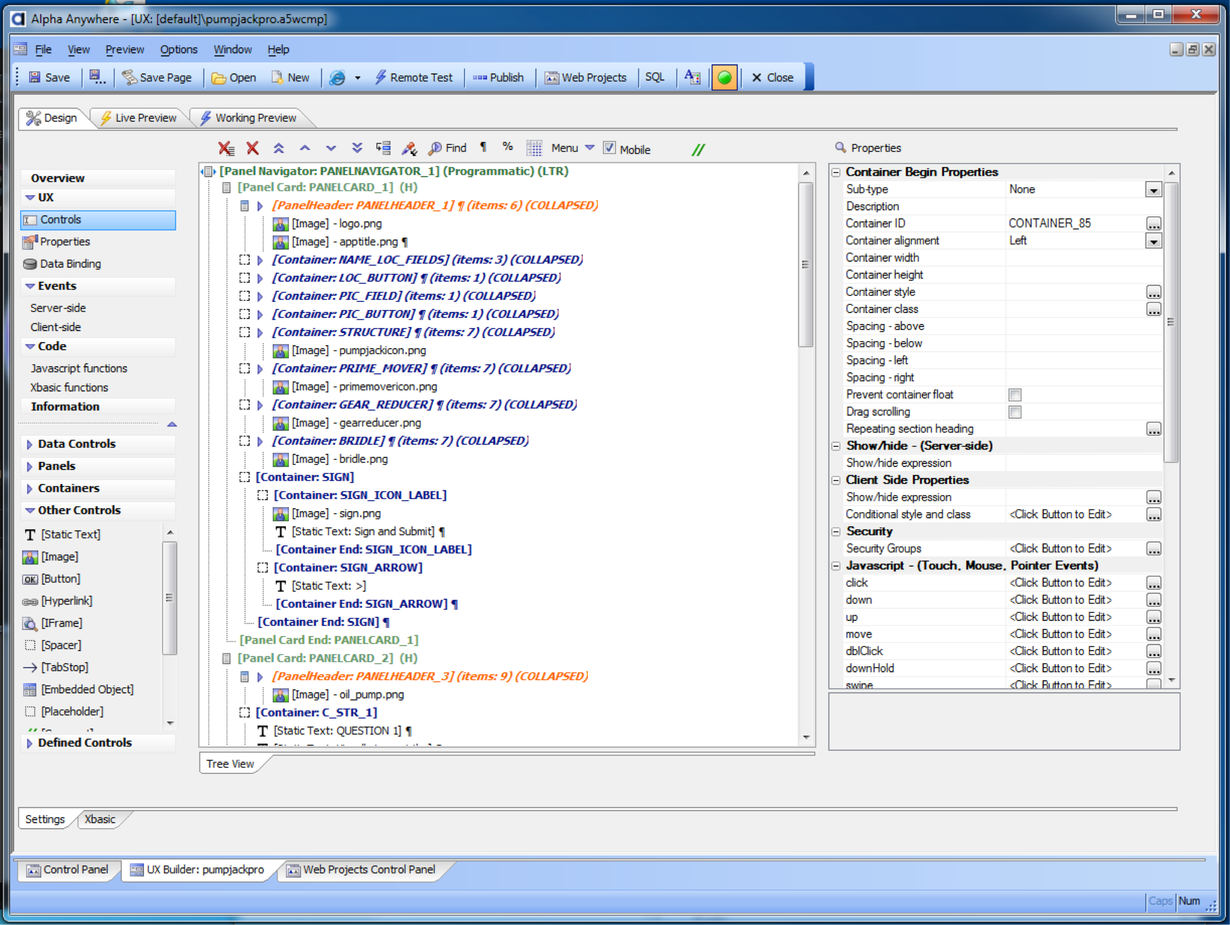Image resolution: width=1230 pixels, height=925 pixels.
Task: Toggle the Prevent container float checkbox
Action: [x=1016, y=394]
